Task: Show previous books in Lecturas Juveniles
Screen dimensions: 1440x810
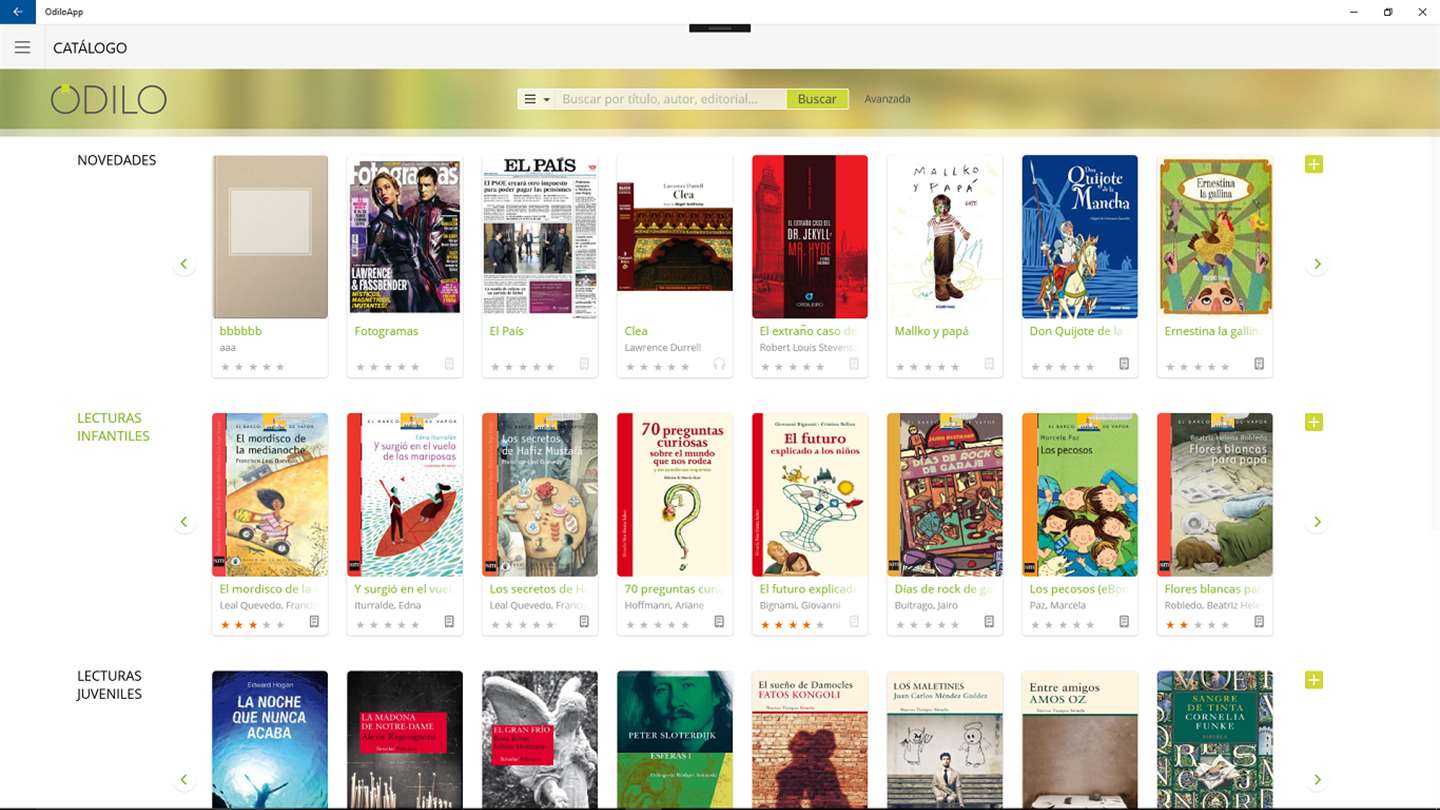Action: (184, 780)
